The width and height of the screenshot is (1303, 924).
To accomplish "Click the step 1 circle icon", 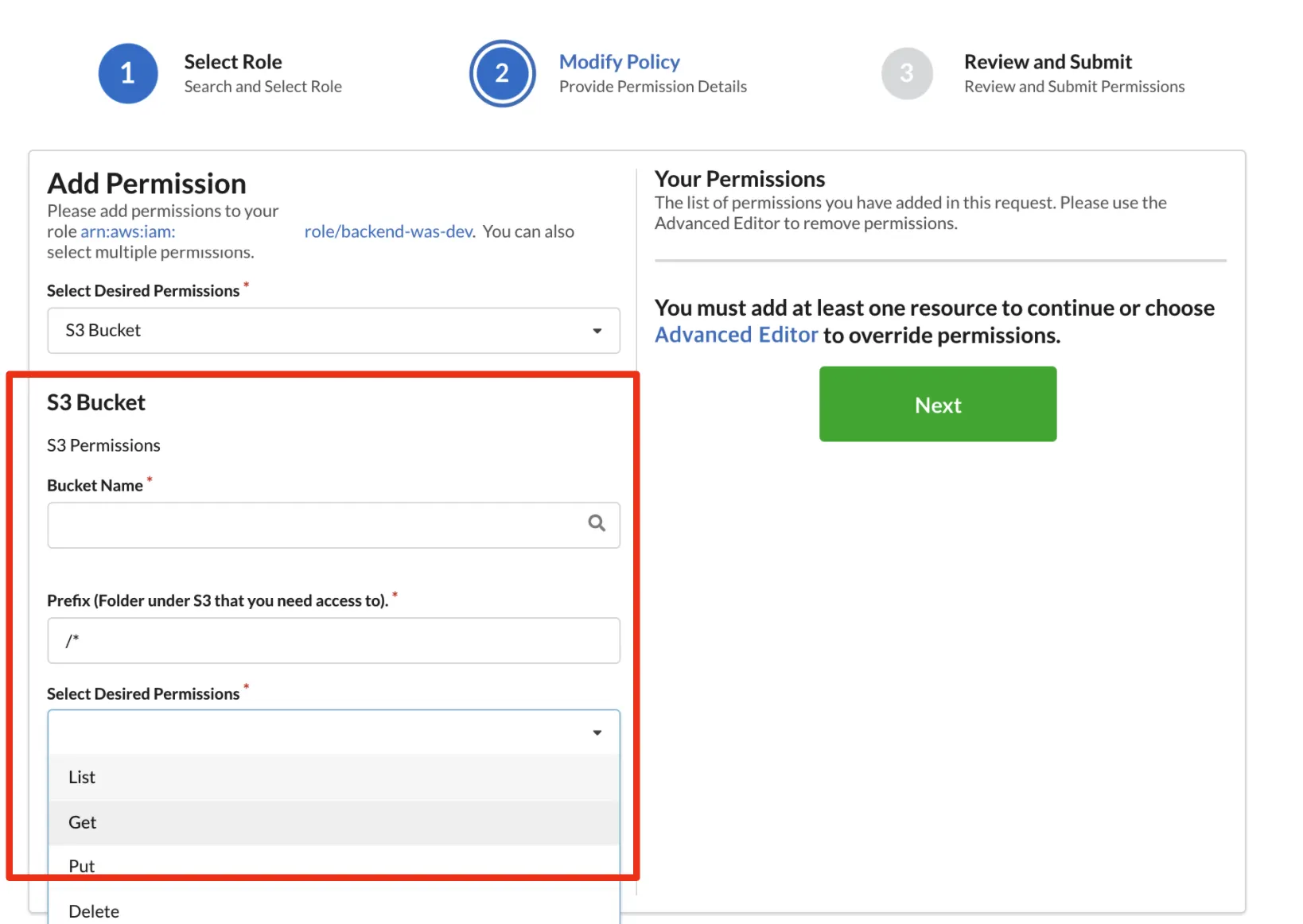I will (128, 73).
